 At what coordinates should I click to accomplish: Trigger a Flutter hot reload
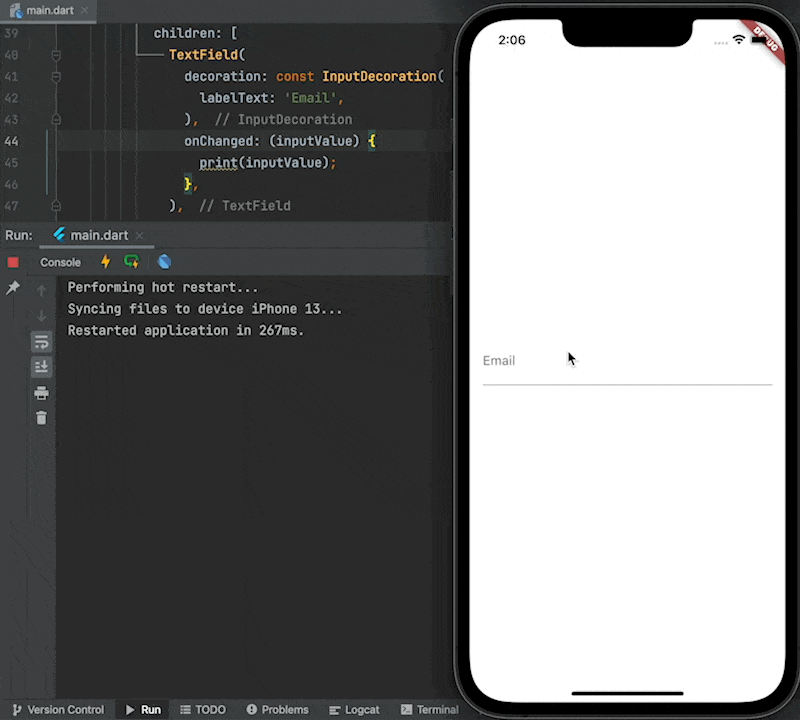[105, 262]
